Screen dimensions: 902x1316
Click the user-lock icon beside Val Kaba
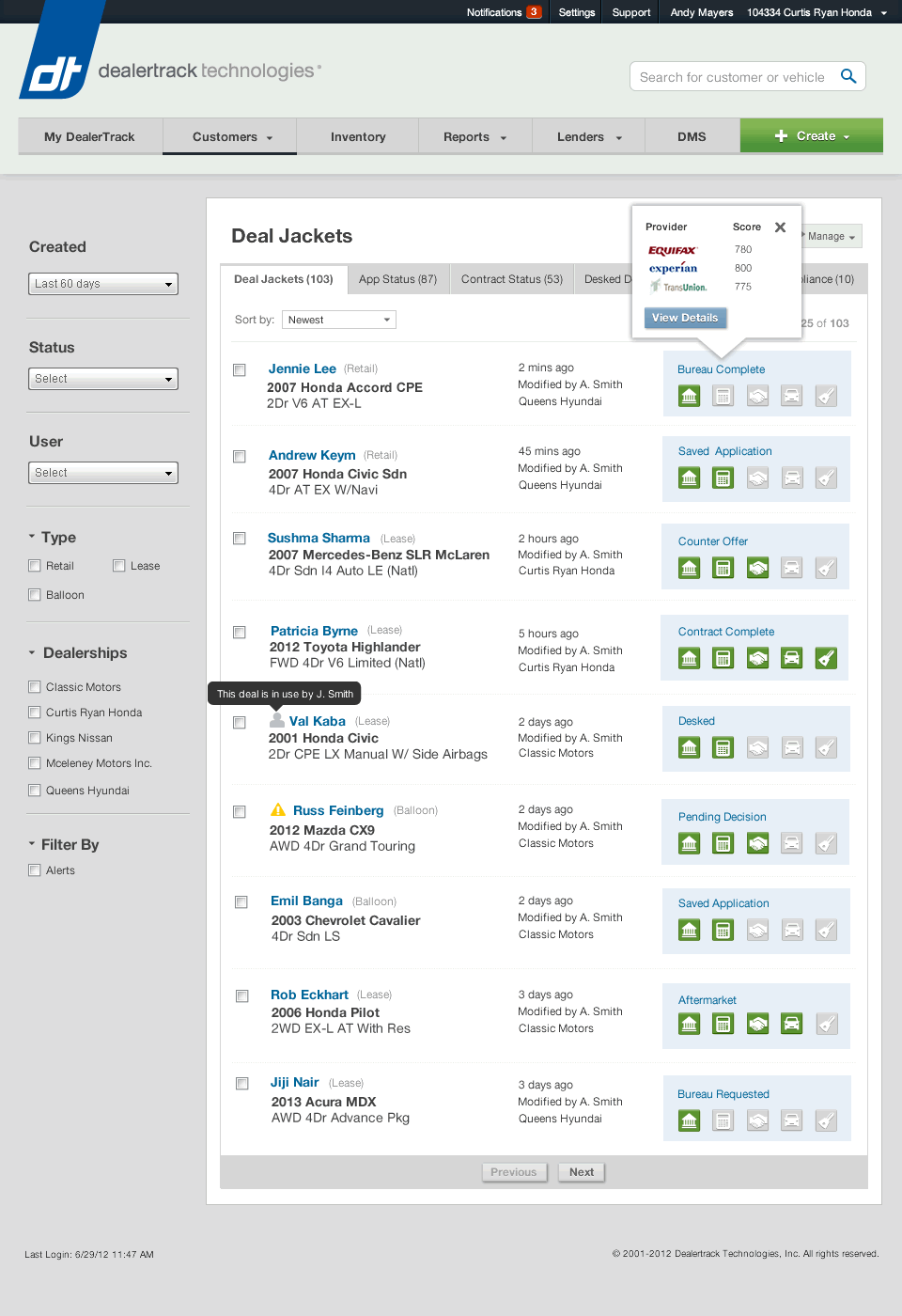(277, 720)
